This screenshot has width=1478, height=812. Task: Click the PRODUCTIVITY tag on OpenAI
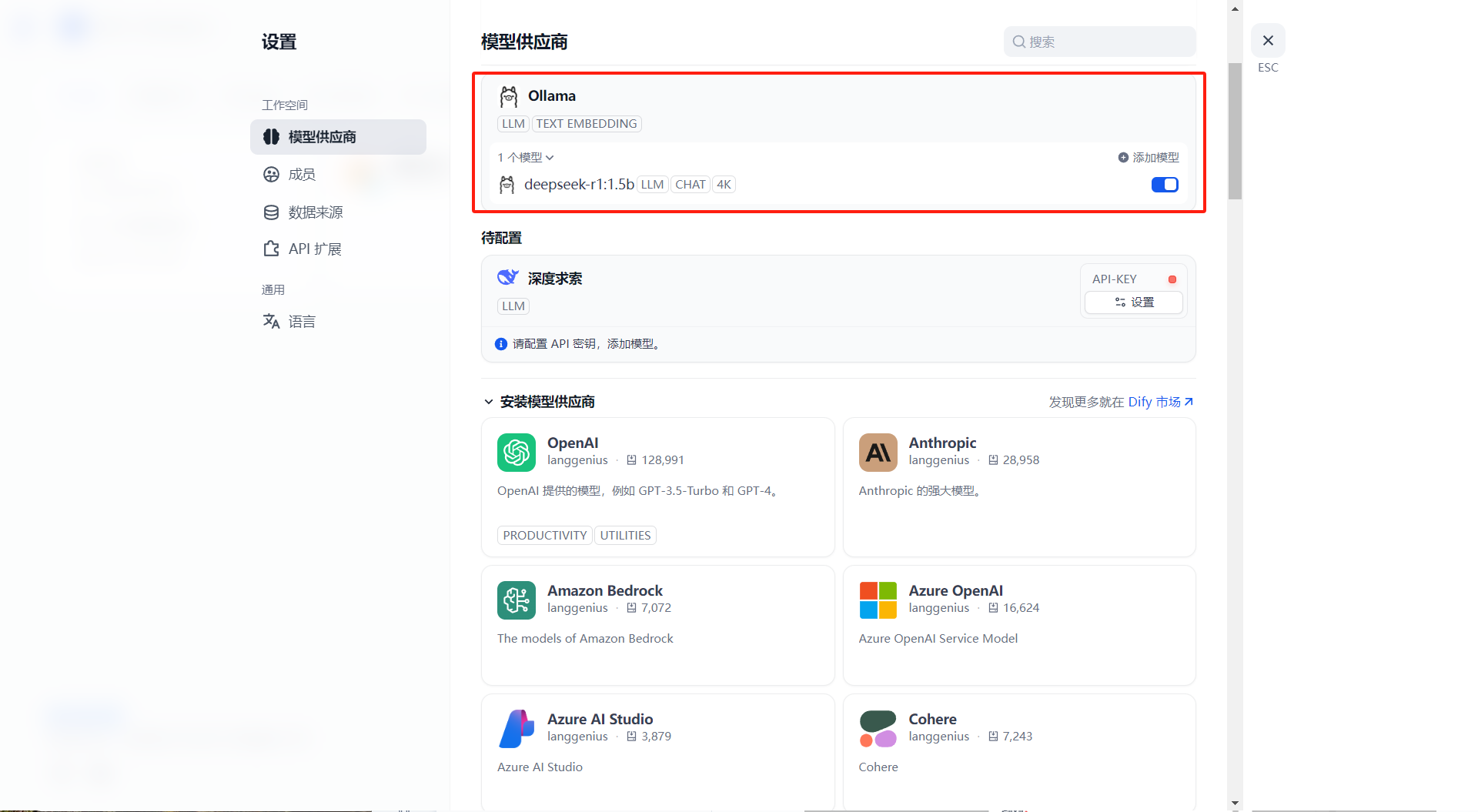[x=545, y=535]
